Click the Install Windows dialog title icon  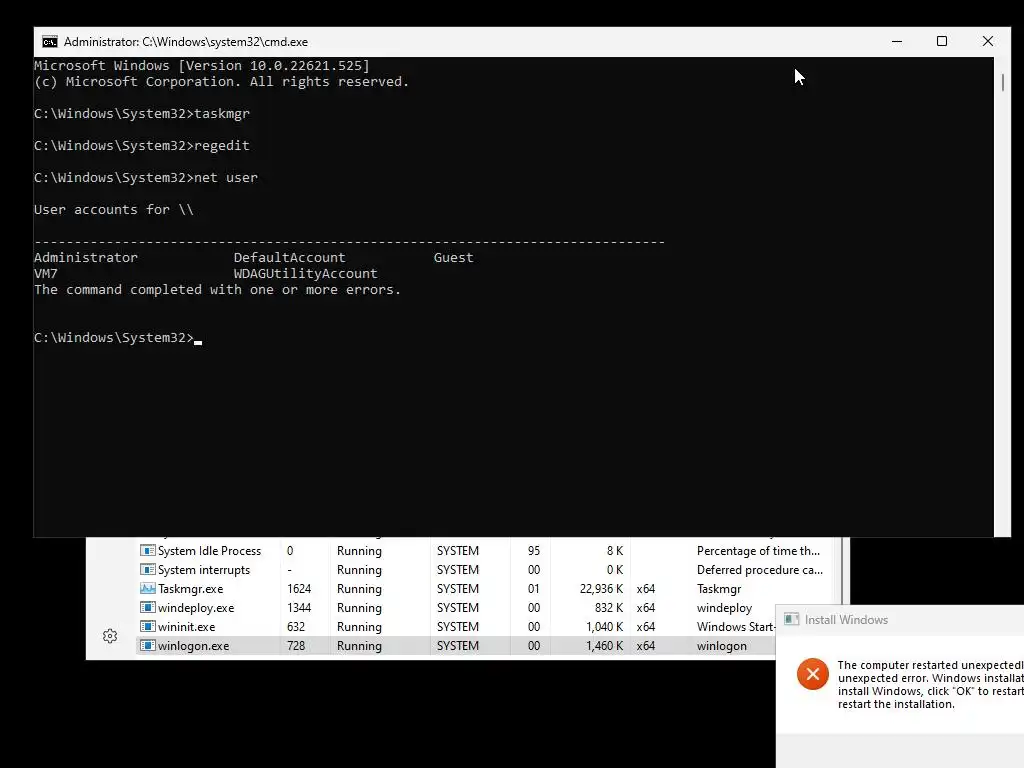[792, 619]
